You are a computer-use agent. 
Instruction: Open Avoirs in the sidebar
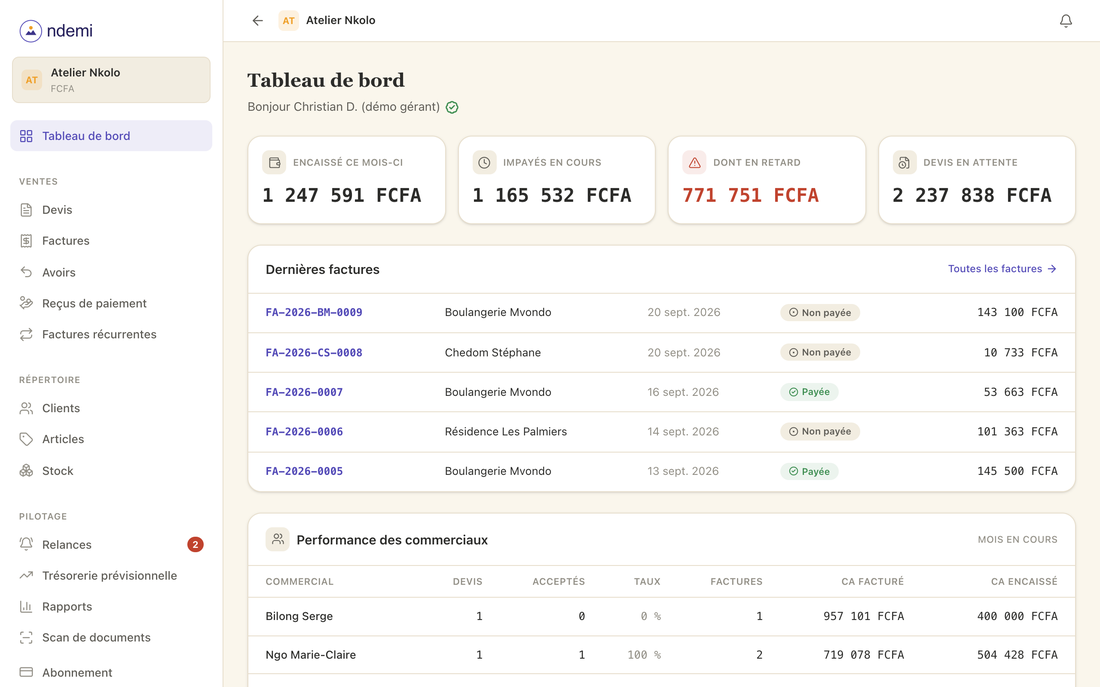coord(111,272)
